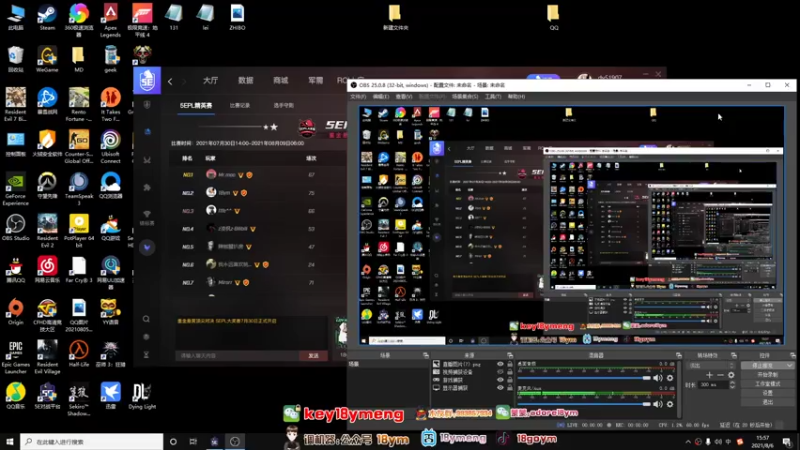Toggle visibility of the display capture source
Viewport: 800px width, 450px height.
pos(500,388)
